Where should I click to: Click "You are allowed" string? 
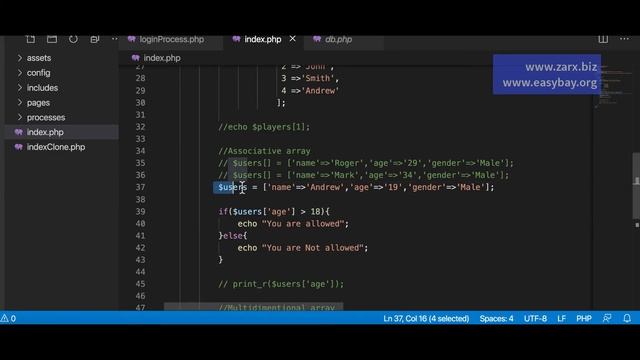pyautogui.click(x=303, y=224)
